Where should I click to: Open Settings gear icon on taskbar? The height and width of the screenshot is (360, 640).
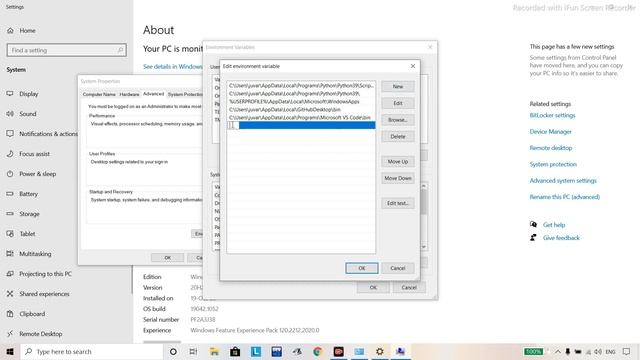380,351
